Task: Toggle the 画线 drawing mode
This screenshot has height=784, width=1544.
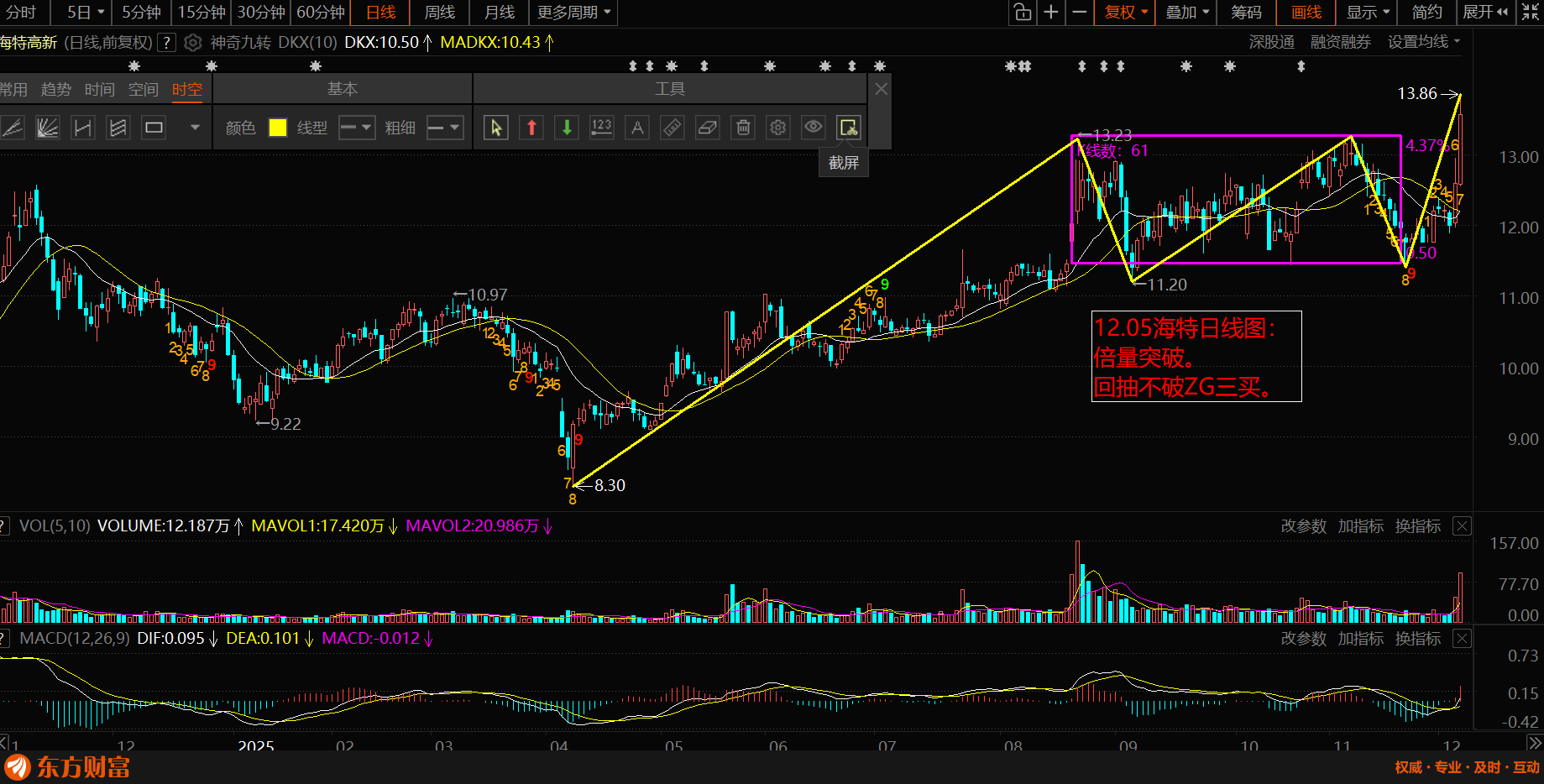Action: pos(1306,13)
